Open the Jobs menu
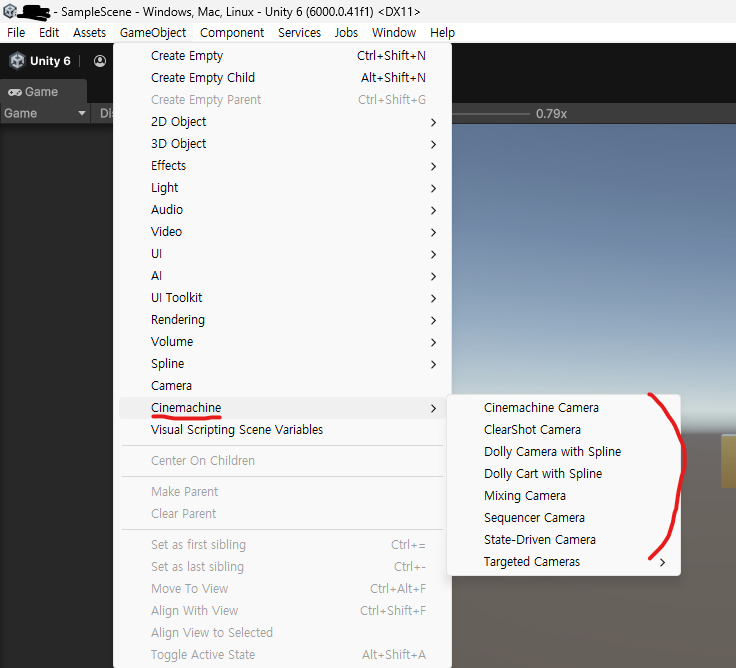 [346, 32]
